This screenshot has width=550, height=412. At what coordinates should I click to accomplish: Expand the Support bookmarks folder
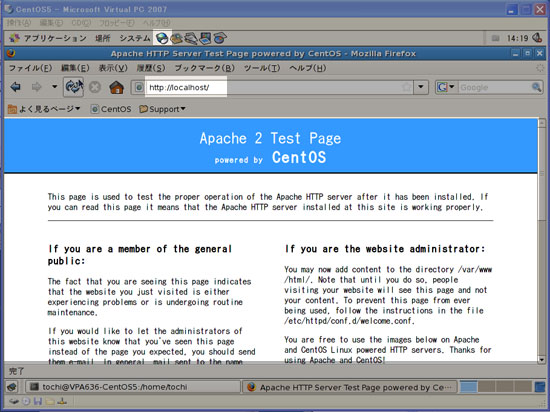162,109
